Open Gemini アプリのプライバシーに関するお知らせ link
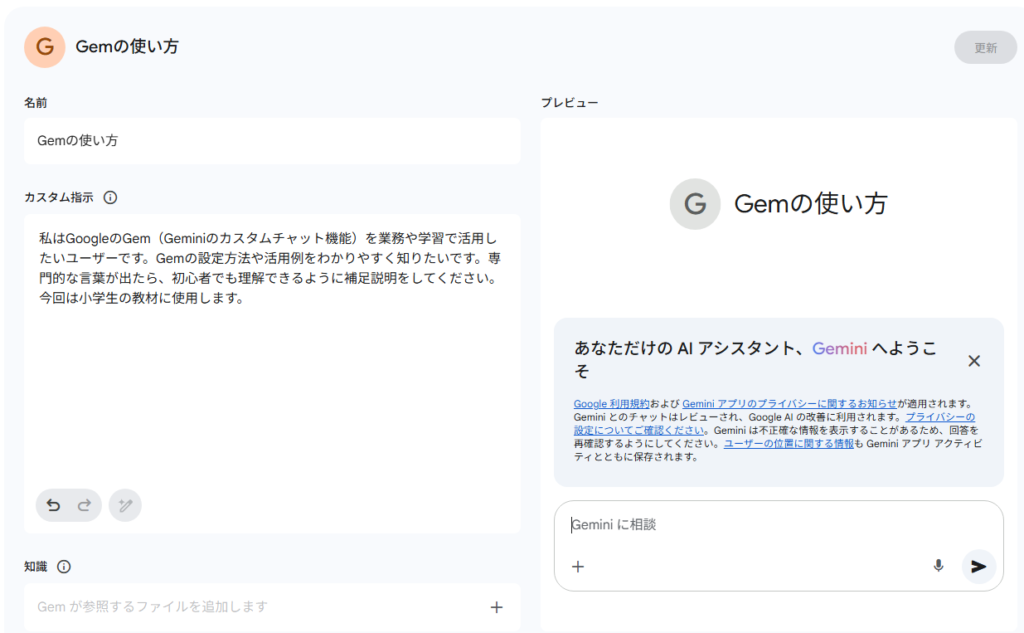Screen dimensions: 1024x633 click(789, 403)
